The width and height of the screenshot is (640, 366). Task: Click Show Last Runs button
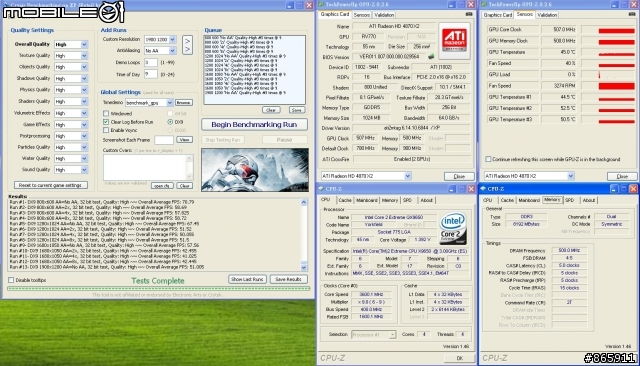pos(247,279)
